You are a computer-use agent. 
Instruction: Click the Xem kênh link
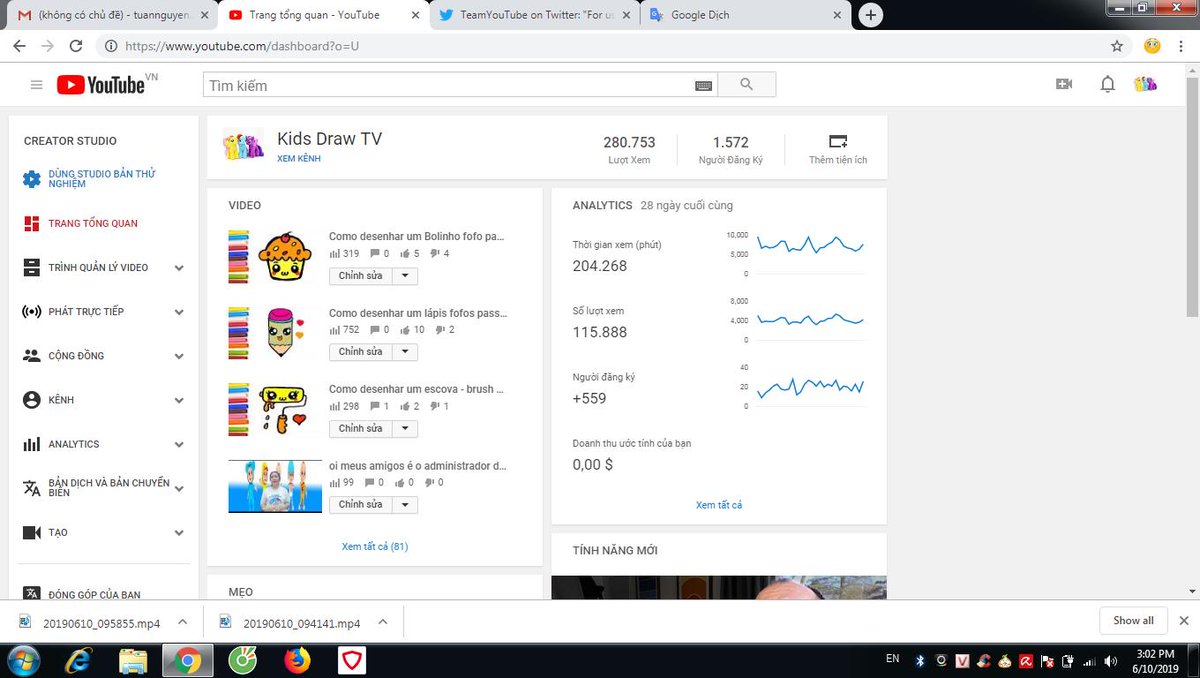tap(299, 159)
